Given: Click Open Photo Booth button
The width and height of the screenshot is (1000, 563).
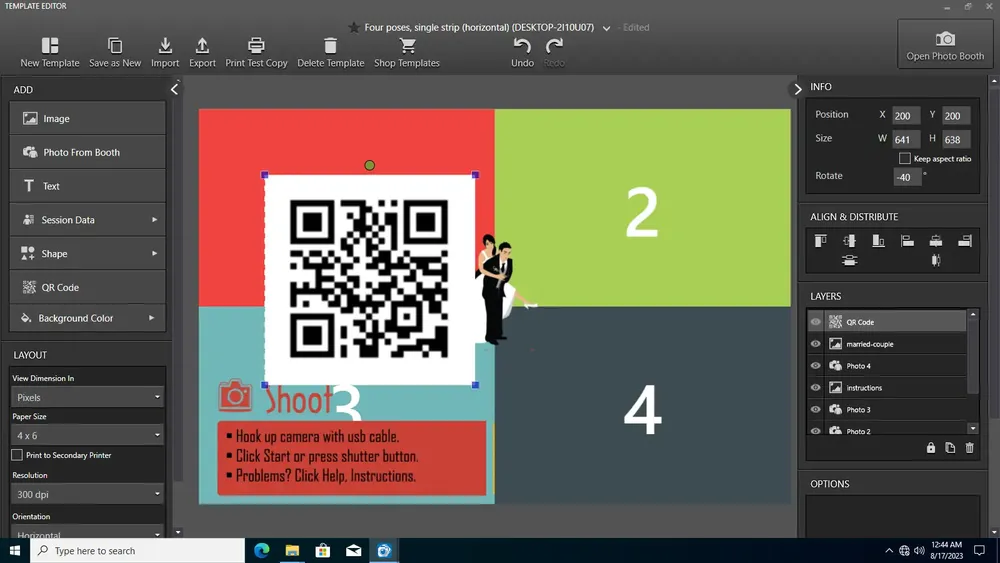Looking at the screenshot, I should pyautogui.click(x=945, y=45).
